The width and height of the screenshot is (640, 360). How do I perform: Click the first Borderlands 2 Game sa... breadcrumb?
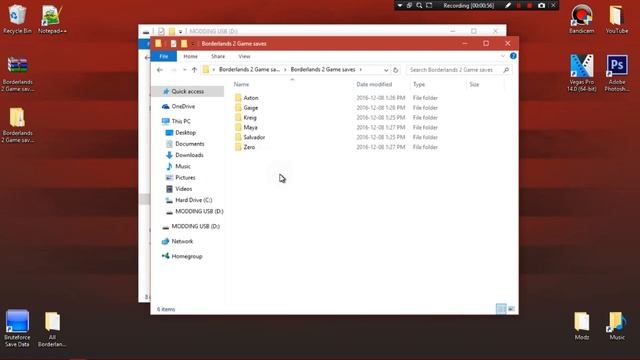coord(249,70)
